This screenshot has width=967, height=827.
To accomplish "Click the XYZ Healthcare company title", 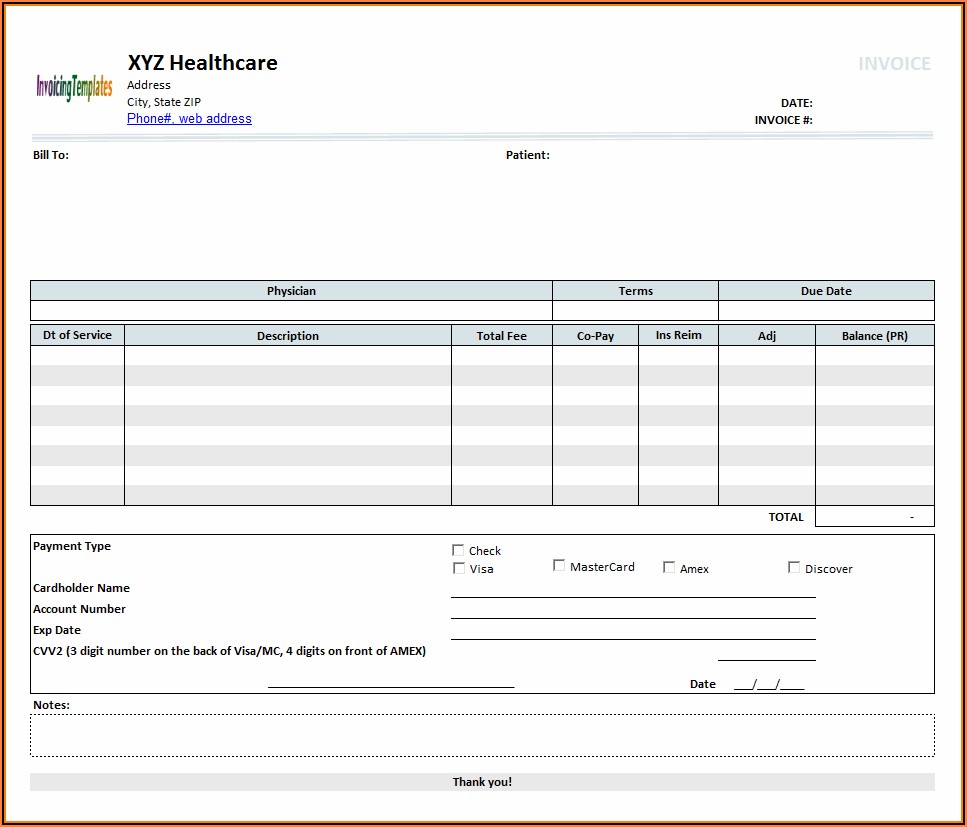I will click(203, 63).
